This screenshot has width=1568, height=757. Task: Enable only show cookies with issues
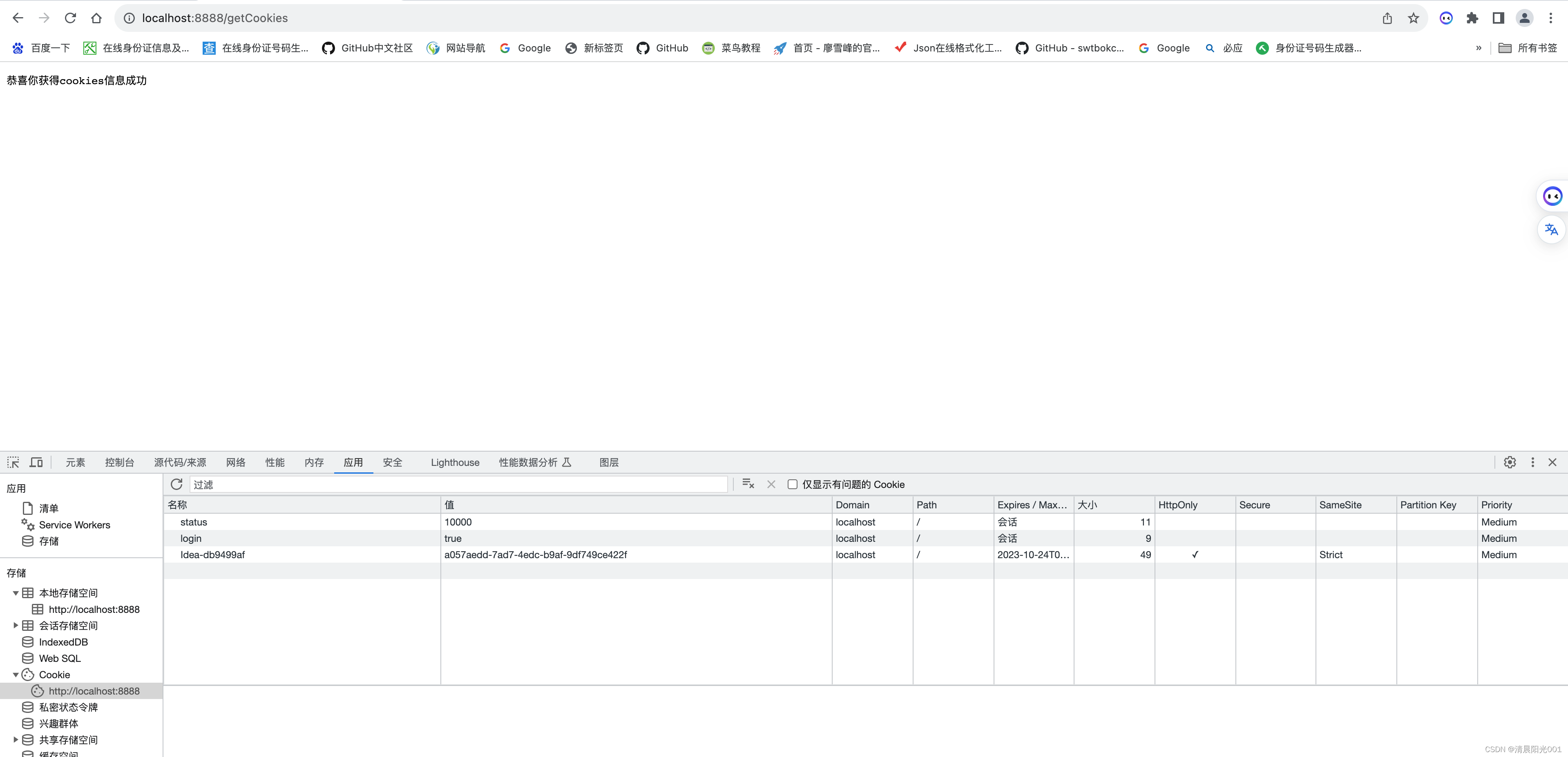tap(793, 484)
